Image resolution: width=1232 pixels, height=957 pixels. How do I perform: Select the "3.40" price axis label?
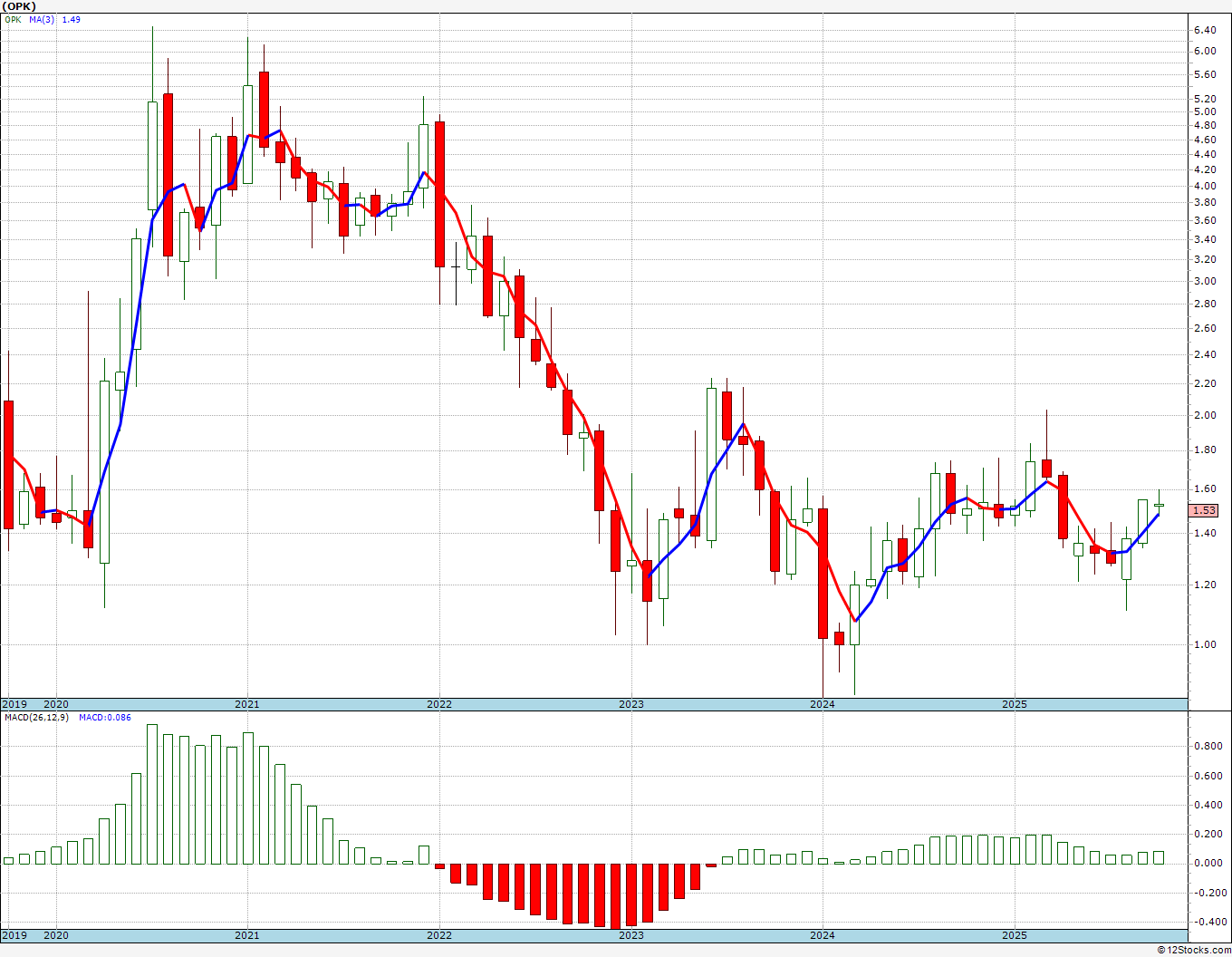tap(1205, 239)
